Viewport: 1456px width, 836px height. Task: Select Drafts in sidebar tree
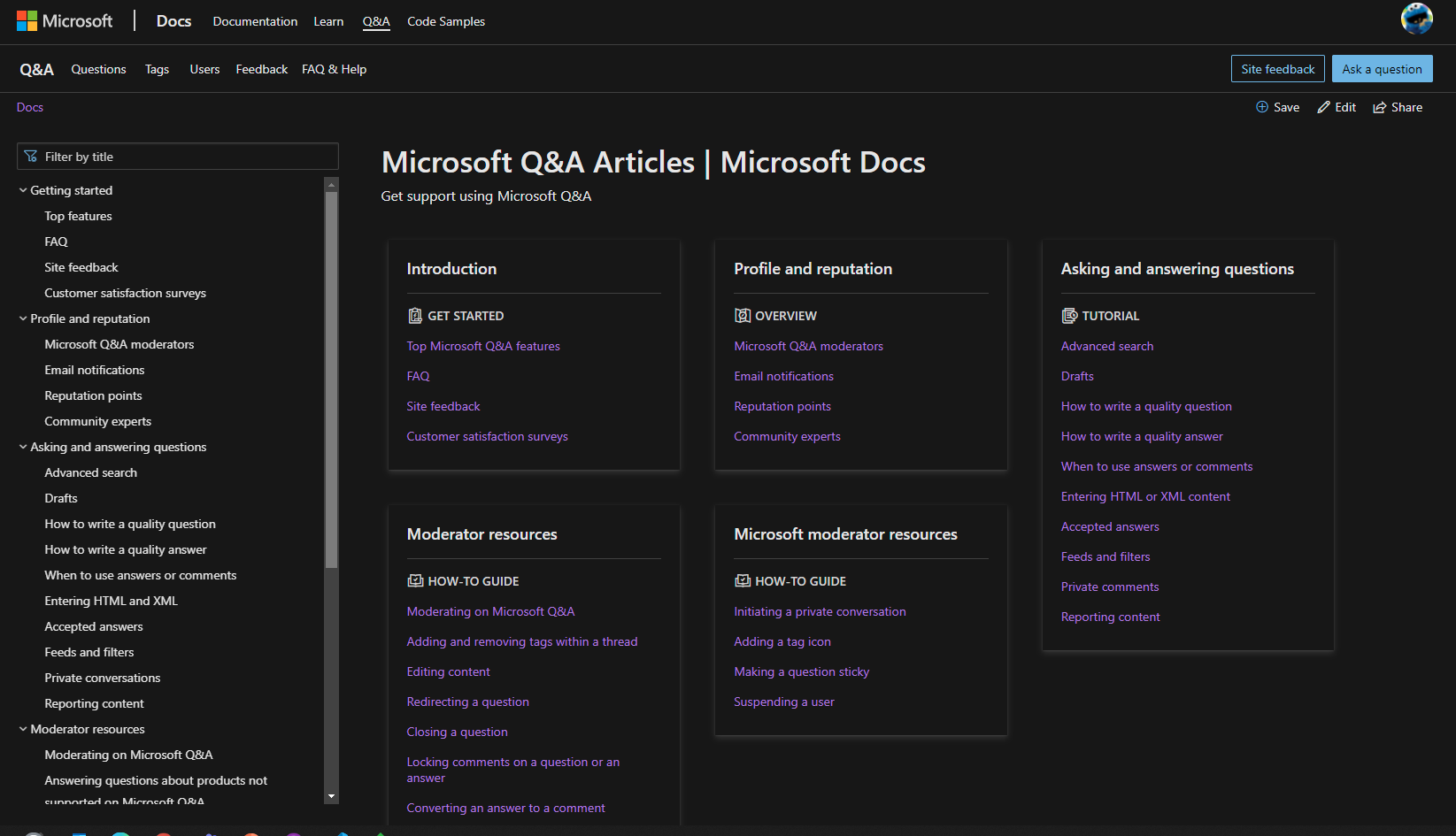(x=61, y=498)
